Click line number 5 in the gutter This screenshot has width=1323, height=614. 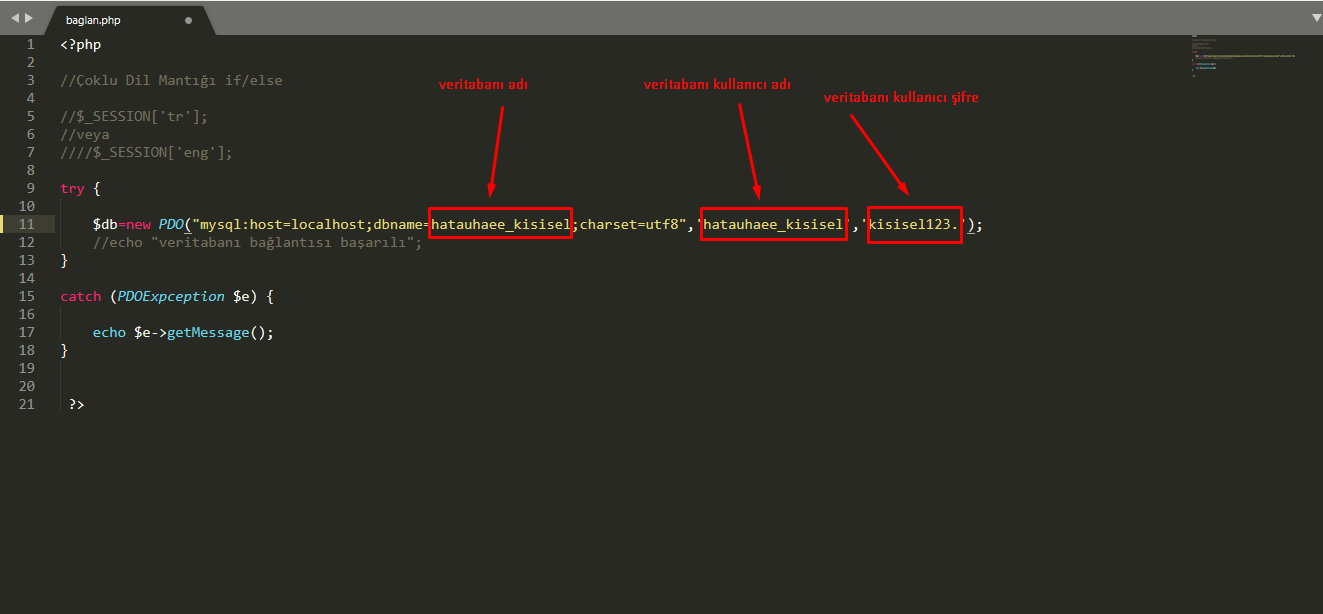[x=30, y=116]
